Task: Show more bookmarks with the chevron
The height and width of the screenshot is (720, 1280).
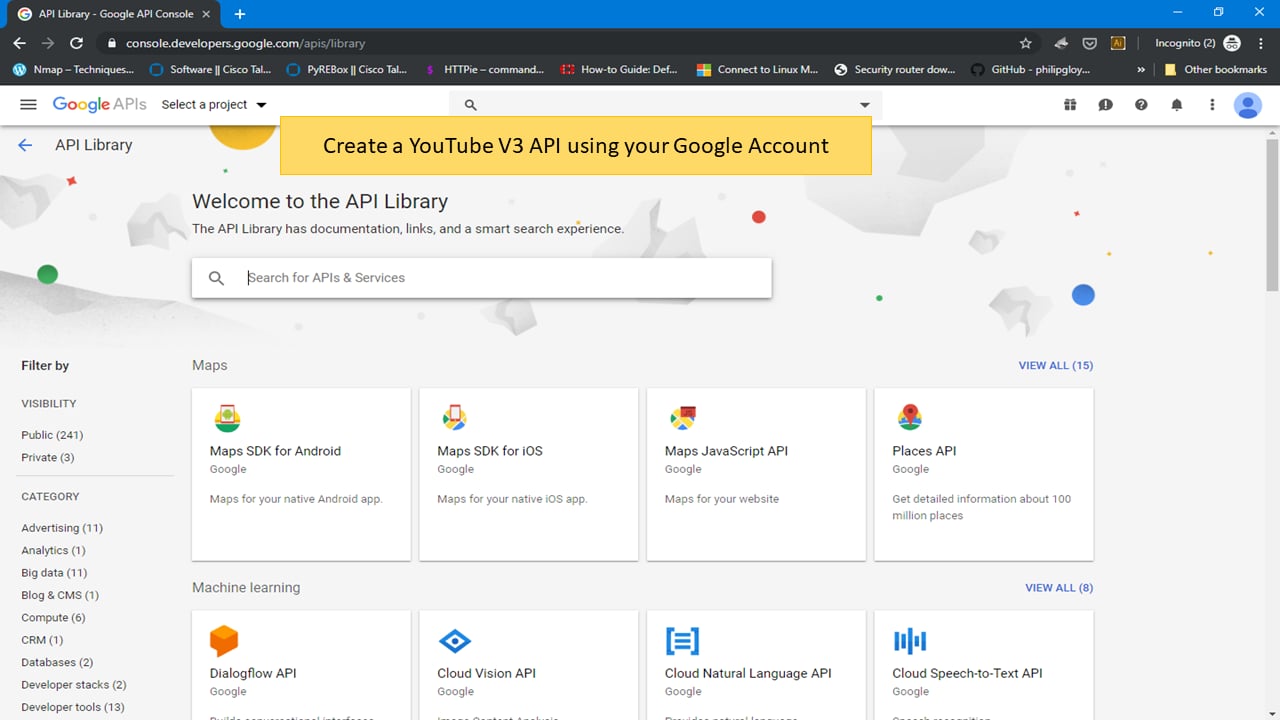Action: coord(1141,70)
